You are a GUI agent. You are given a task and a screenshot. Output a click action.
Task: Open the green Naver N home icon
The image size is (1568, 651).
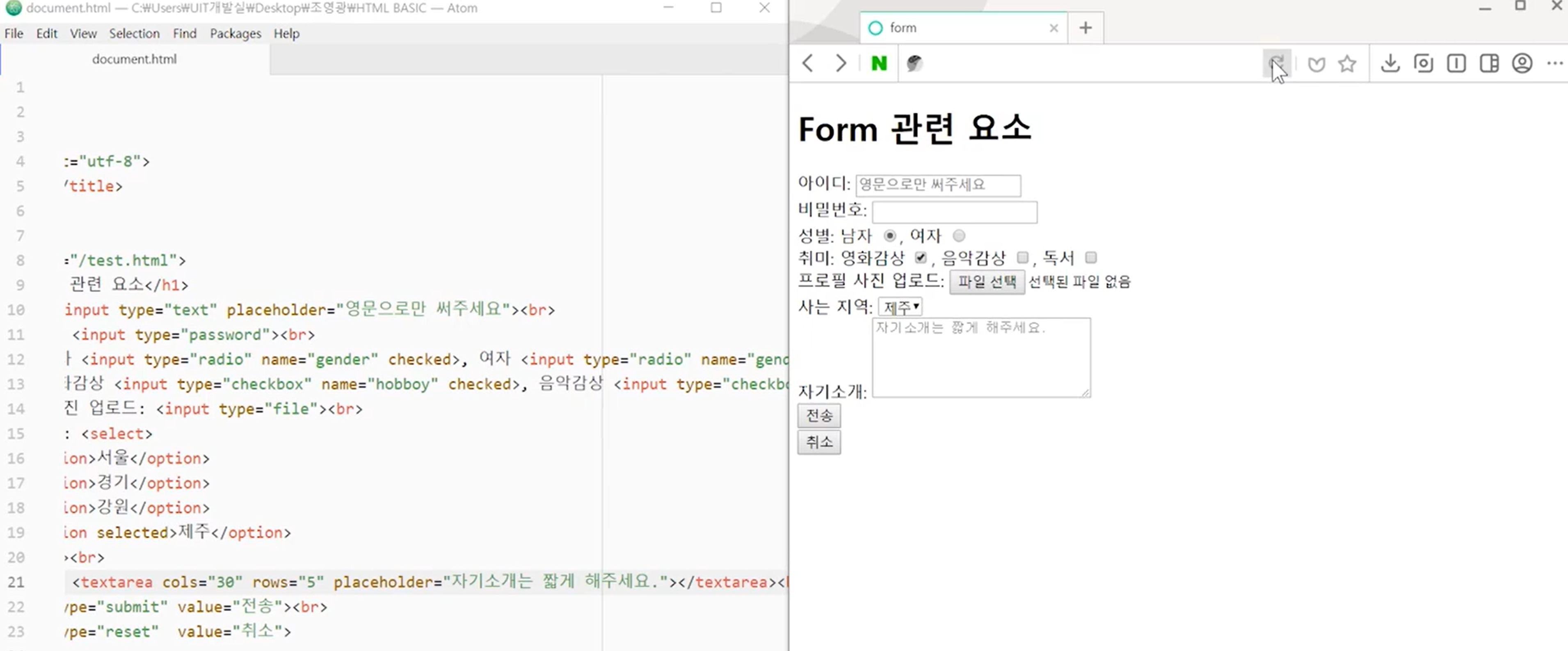pyautogui.click(x=878, y=63)
